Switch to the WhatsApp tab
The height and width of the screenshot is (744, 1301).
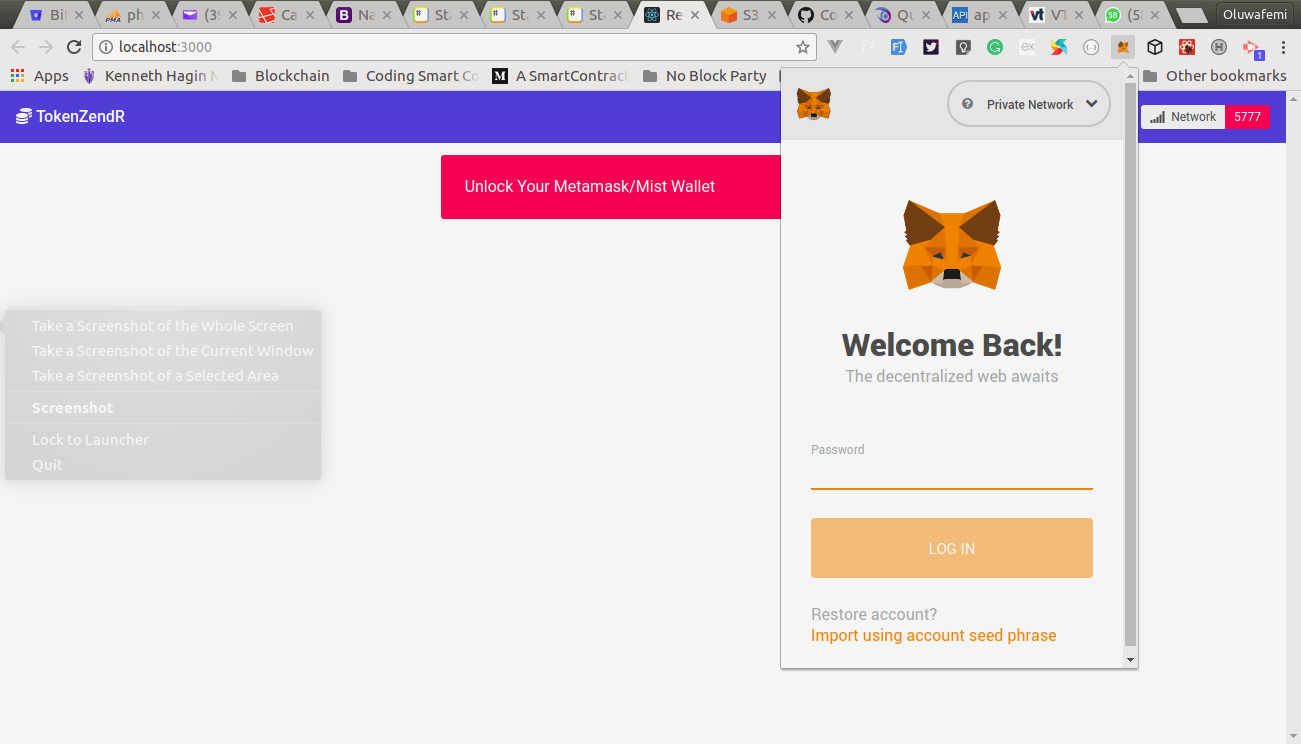click(x=1136, y=15)
